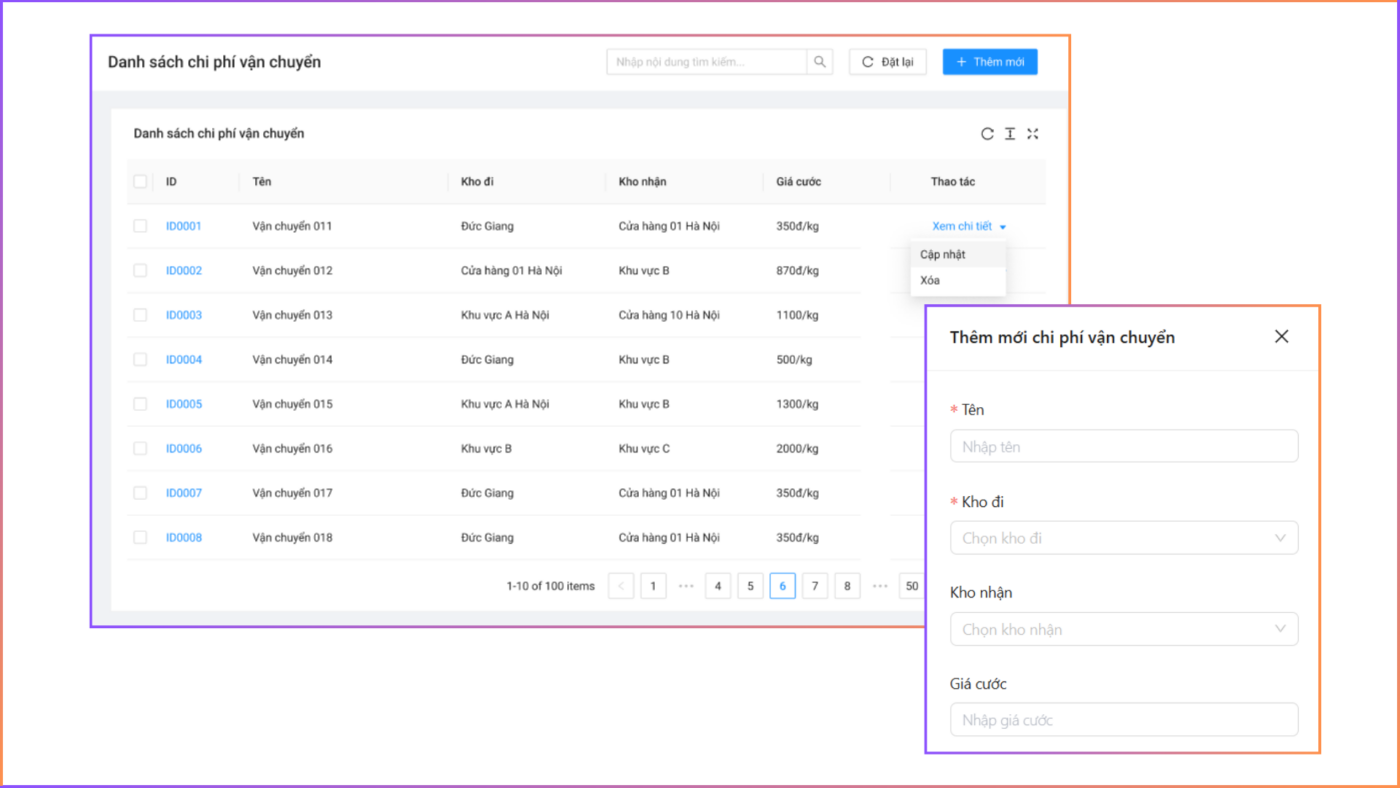Check the box for row ID0008

[140, 538]
